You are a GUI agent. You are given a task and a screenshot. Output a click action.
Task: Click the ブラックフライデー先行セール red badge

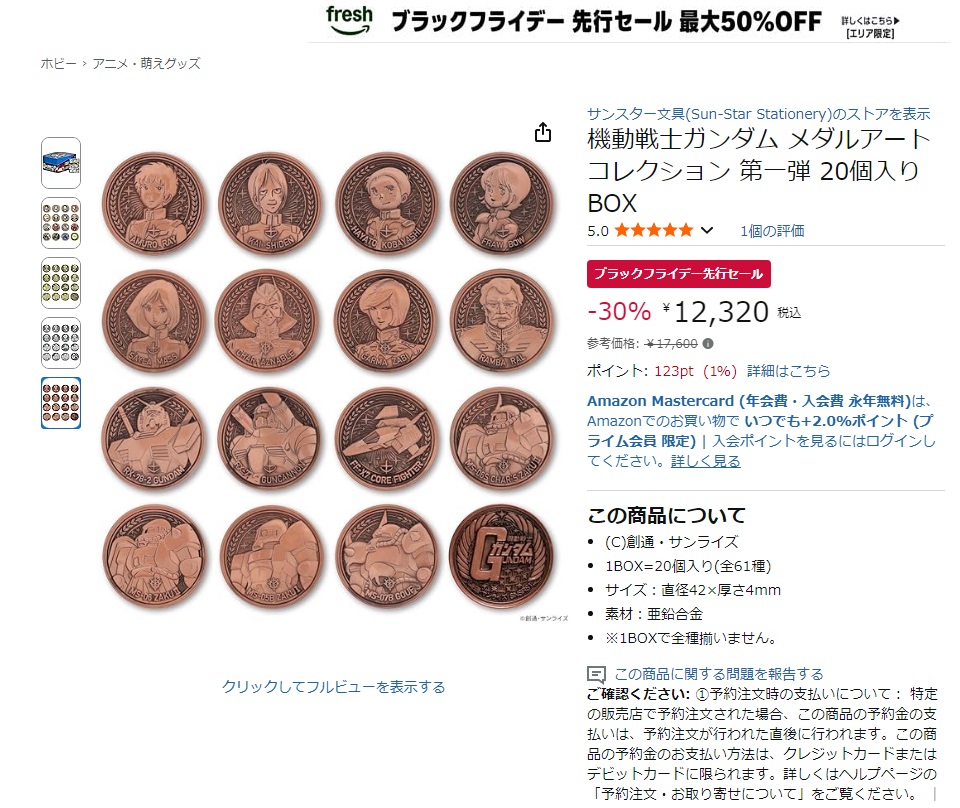coord(678,274)
